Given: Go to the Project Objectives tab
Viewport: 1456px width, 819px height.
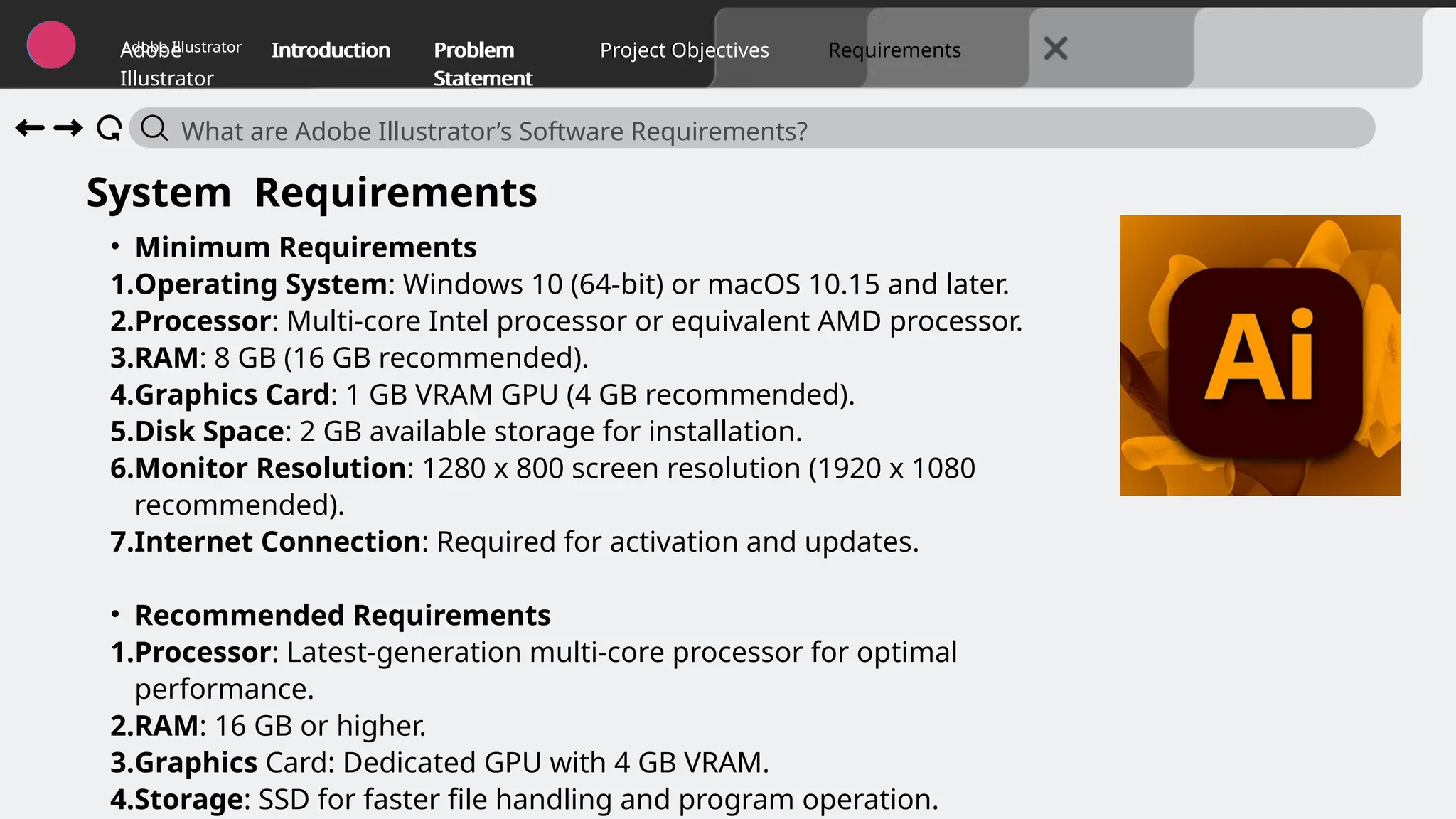Looking at the screenshot, I should pos(684,50).
